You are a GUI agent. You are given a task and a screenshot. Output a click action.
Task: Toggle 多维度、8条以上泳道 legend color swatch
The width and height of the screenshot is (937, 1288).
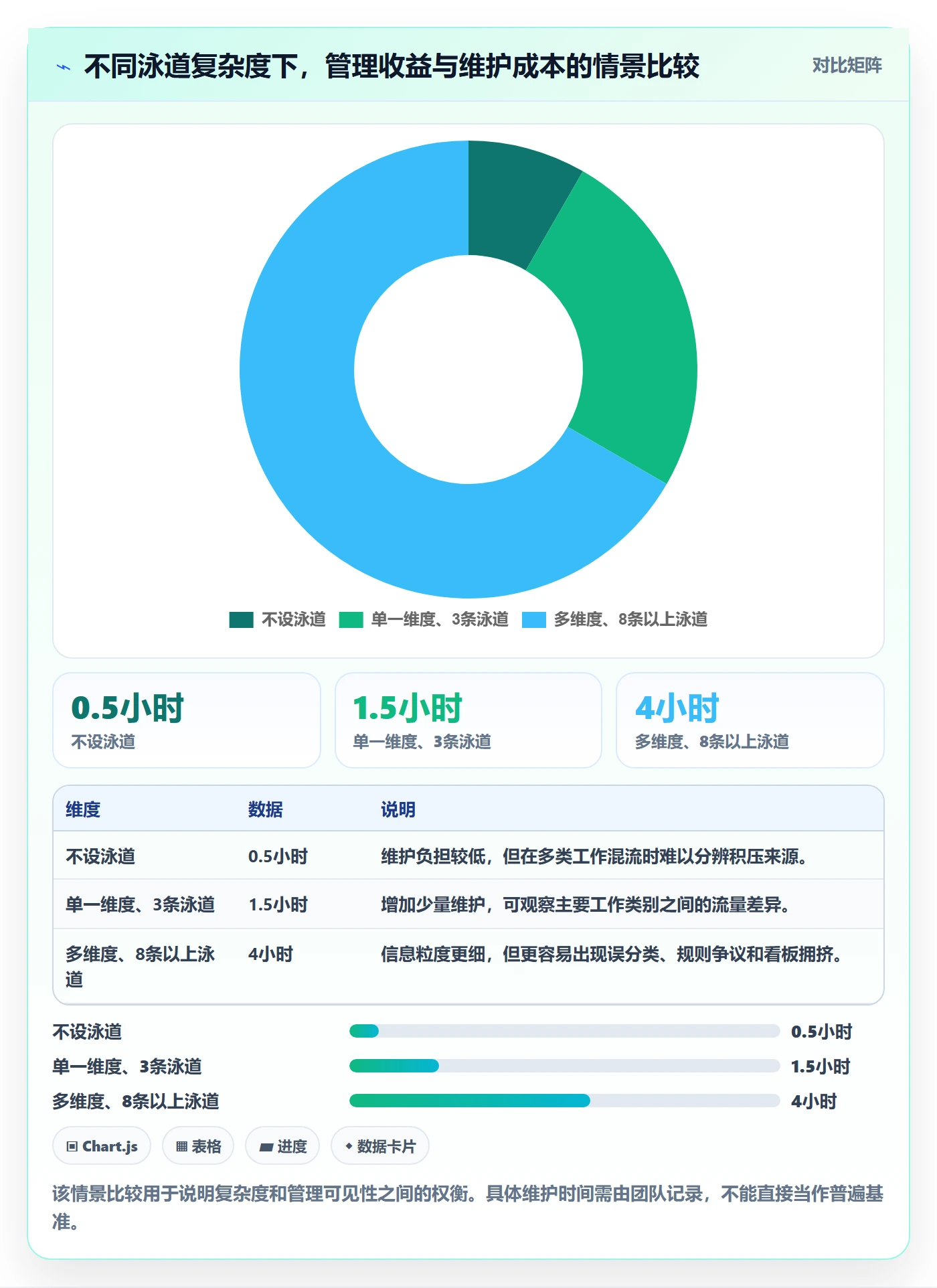[x=533, y=619]
